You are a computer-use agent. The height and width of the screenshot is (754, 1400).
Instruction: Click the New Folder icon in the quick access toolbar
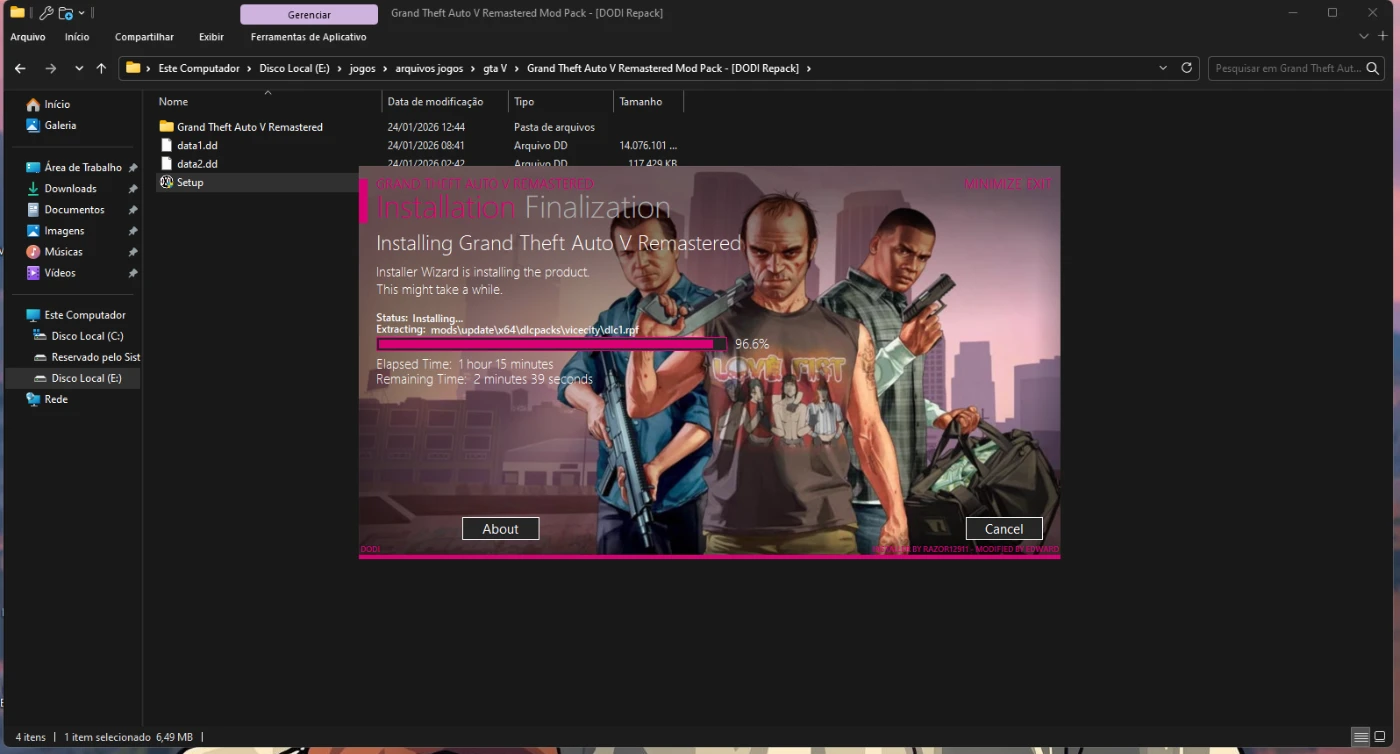pos(65,13)
